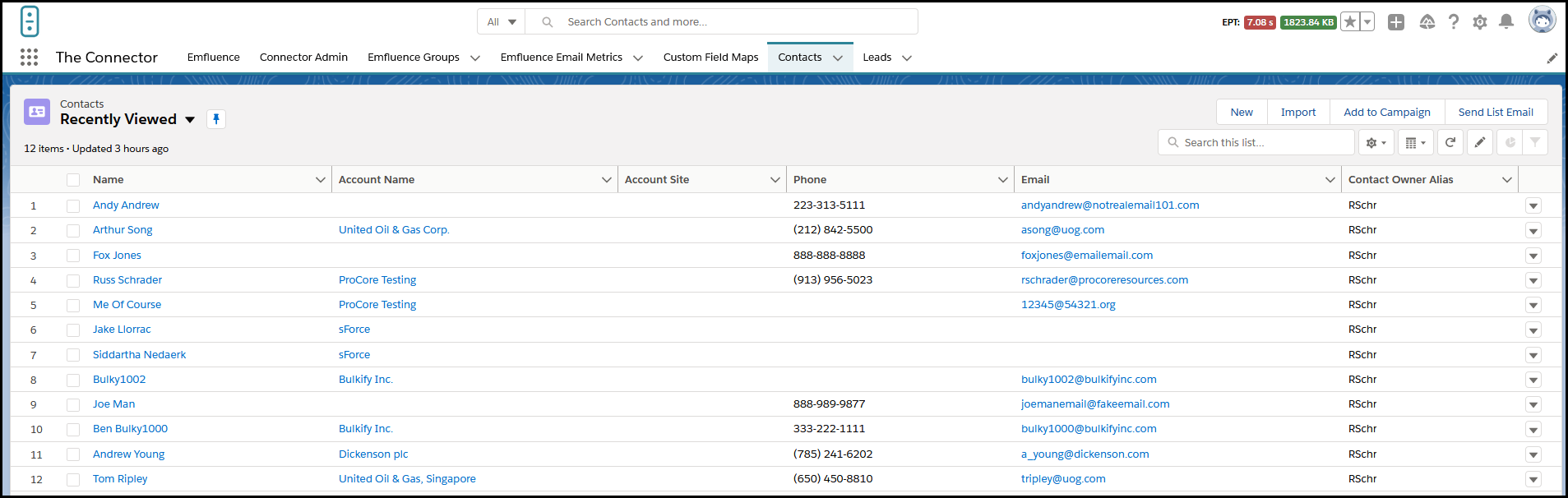Check the Bulky1002 row checkbox
Screen dimensions: 1568x498
click(73, 380)
